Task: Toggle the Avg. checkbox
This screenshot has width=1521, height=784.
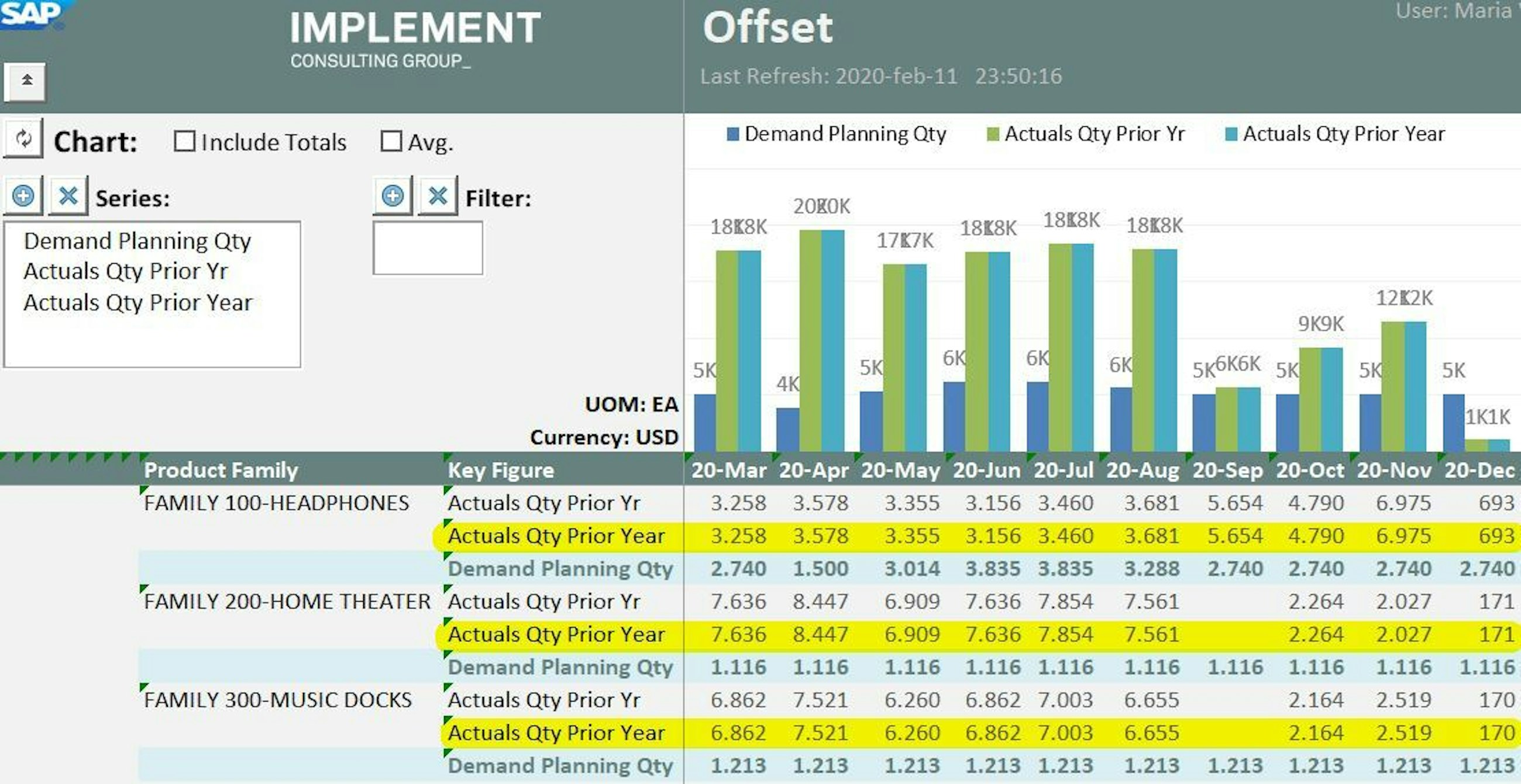Action: tap(391, 141)
